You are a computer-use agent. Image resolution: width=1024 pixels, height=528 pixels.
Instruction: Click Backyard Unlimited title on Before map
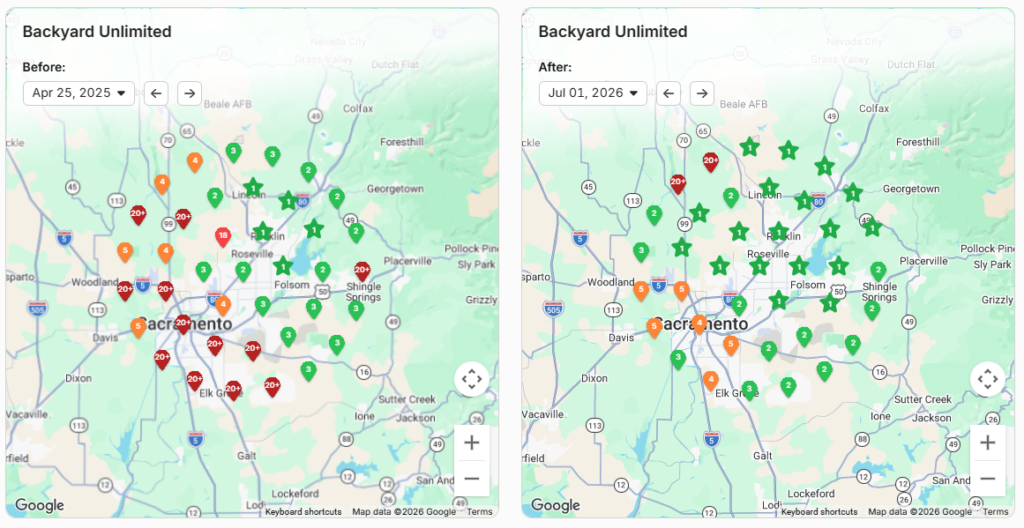pos(97,32)
